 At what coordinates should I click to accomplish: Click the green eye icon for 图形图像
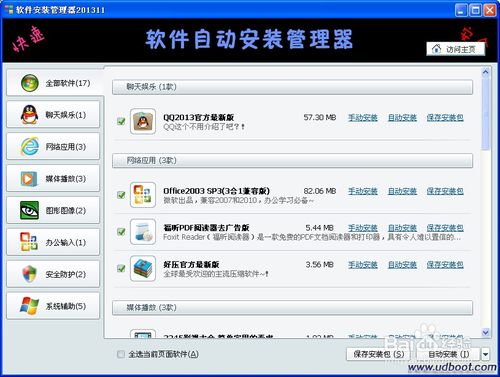[x=29, y=210]
